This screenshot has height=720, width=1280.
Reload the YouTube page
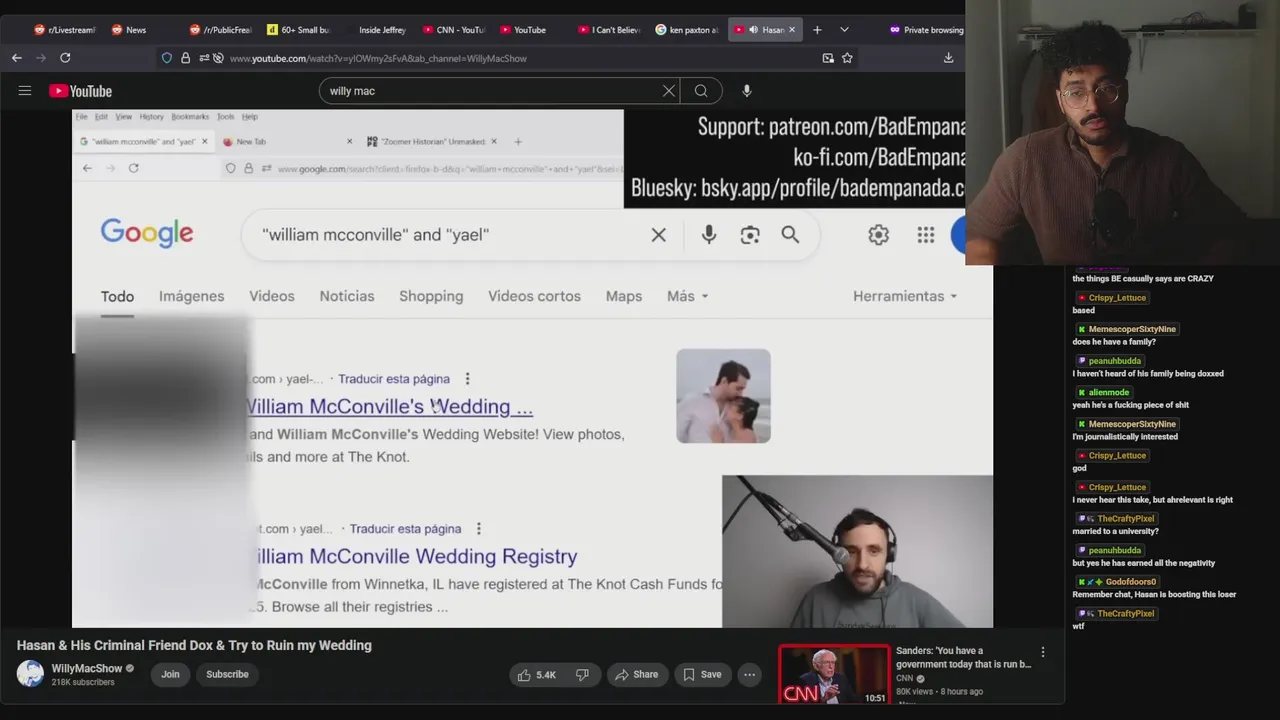tap(65, 58)
